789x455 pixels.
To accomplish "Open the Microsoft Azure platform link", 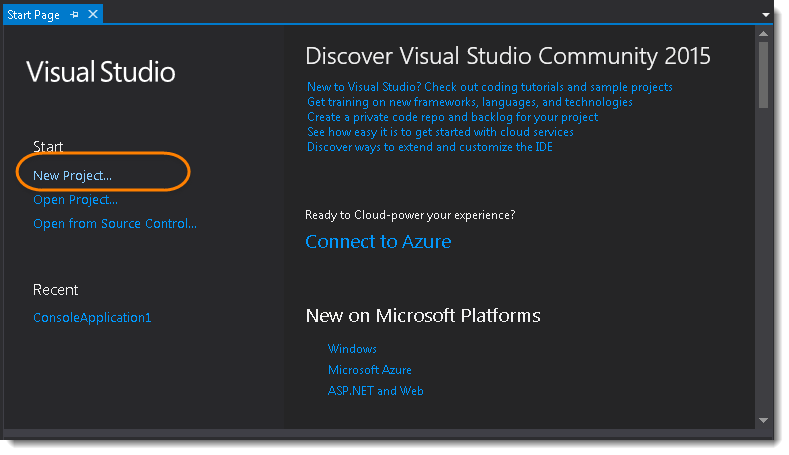I will (x=369, y=370).
